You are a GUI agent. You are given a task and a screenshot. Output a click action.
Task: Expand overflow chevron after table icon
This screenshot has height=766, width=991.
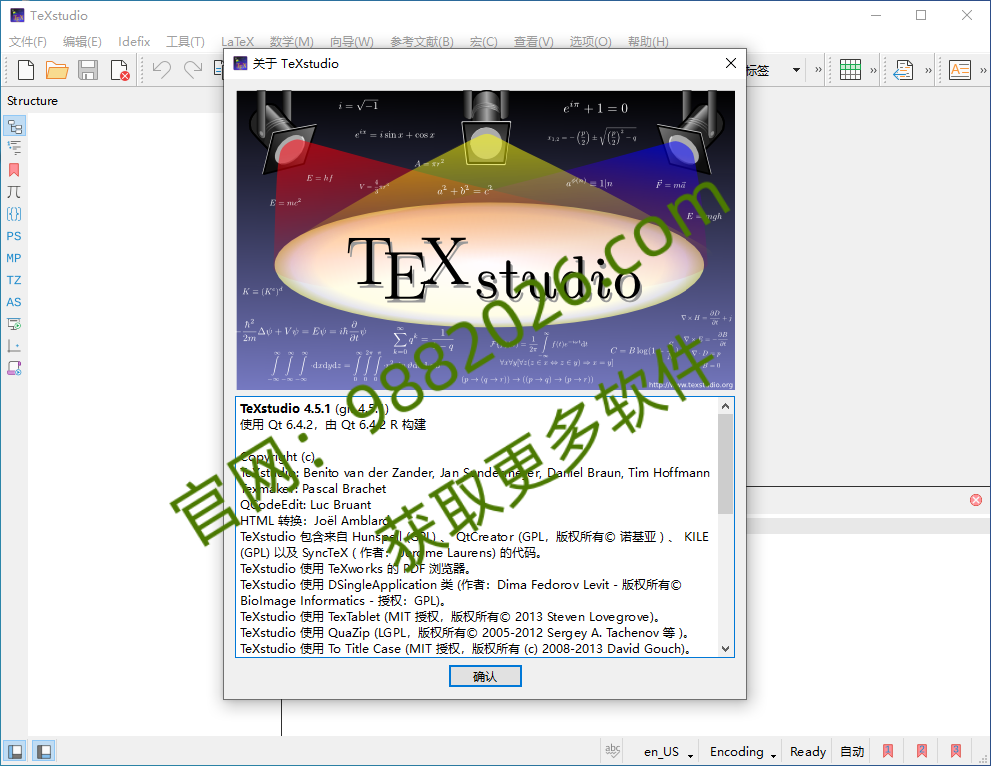coord(873,70)
